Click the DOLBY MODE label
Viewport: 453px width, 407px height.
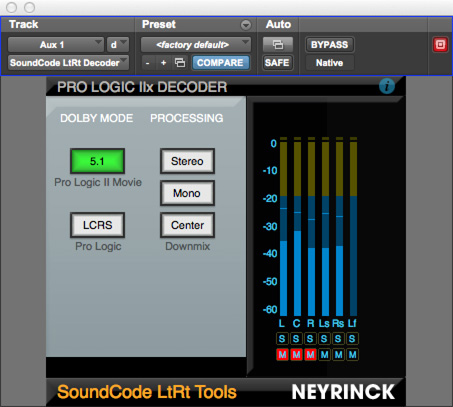[x=97, y=118]
